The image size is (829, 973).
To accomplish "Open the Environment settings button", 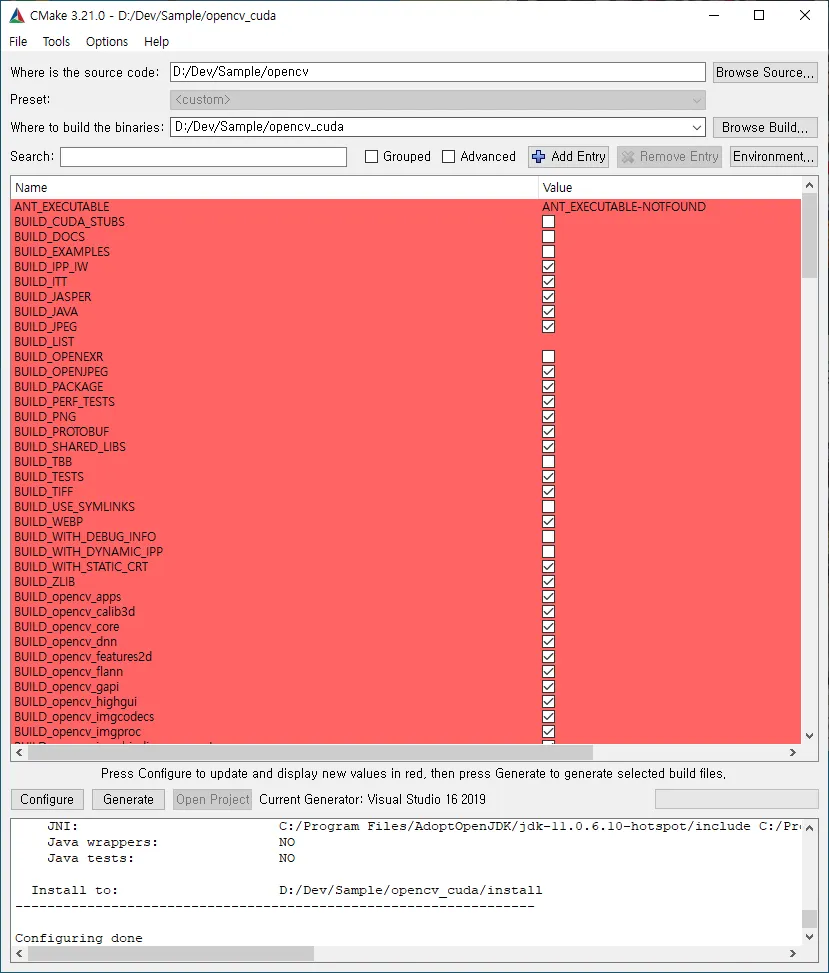I will (773, 156).
